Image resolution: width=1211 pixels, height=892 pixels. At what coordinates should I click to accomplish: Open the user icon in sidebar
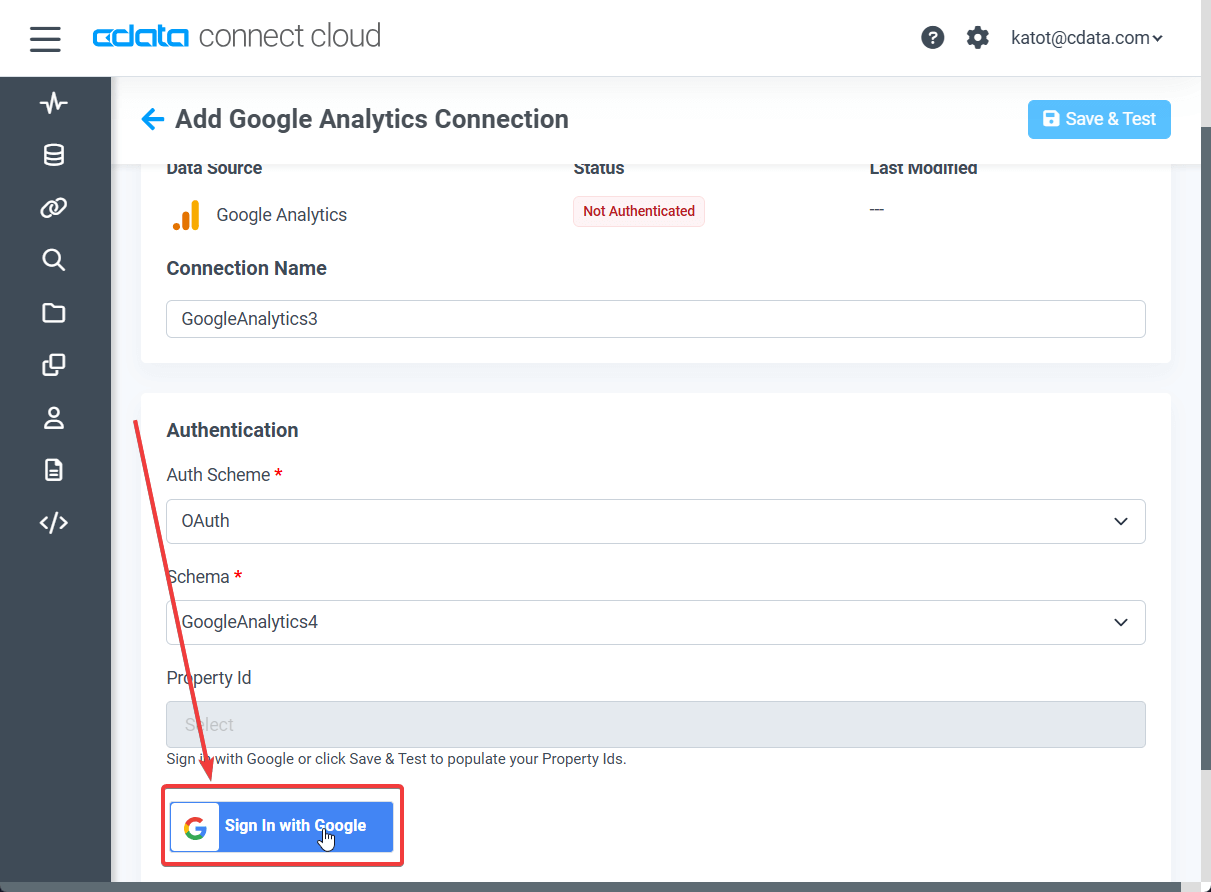coord(54,418)
